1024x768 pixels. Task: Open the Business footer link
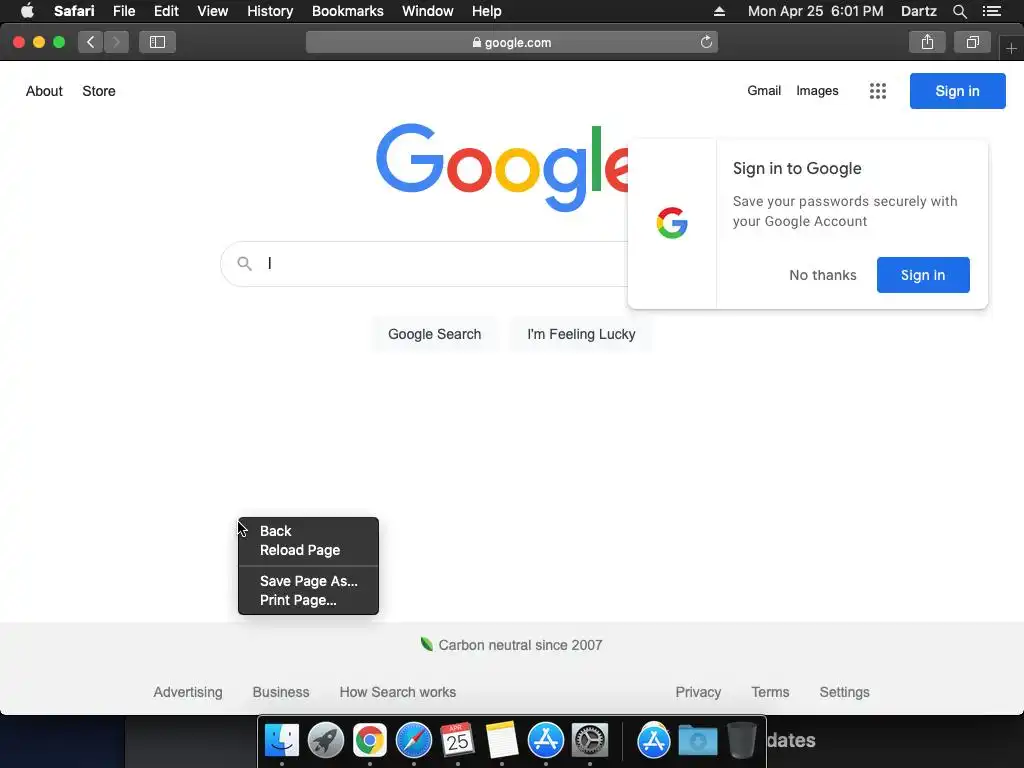pos(281,692)
